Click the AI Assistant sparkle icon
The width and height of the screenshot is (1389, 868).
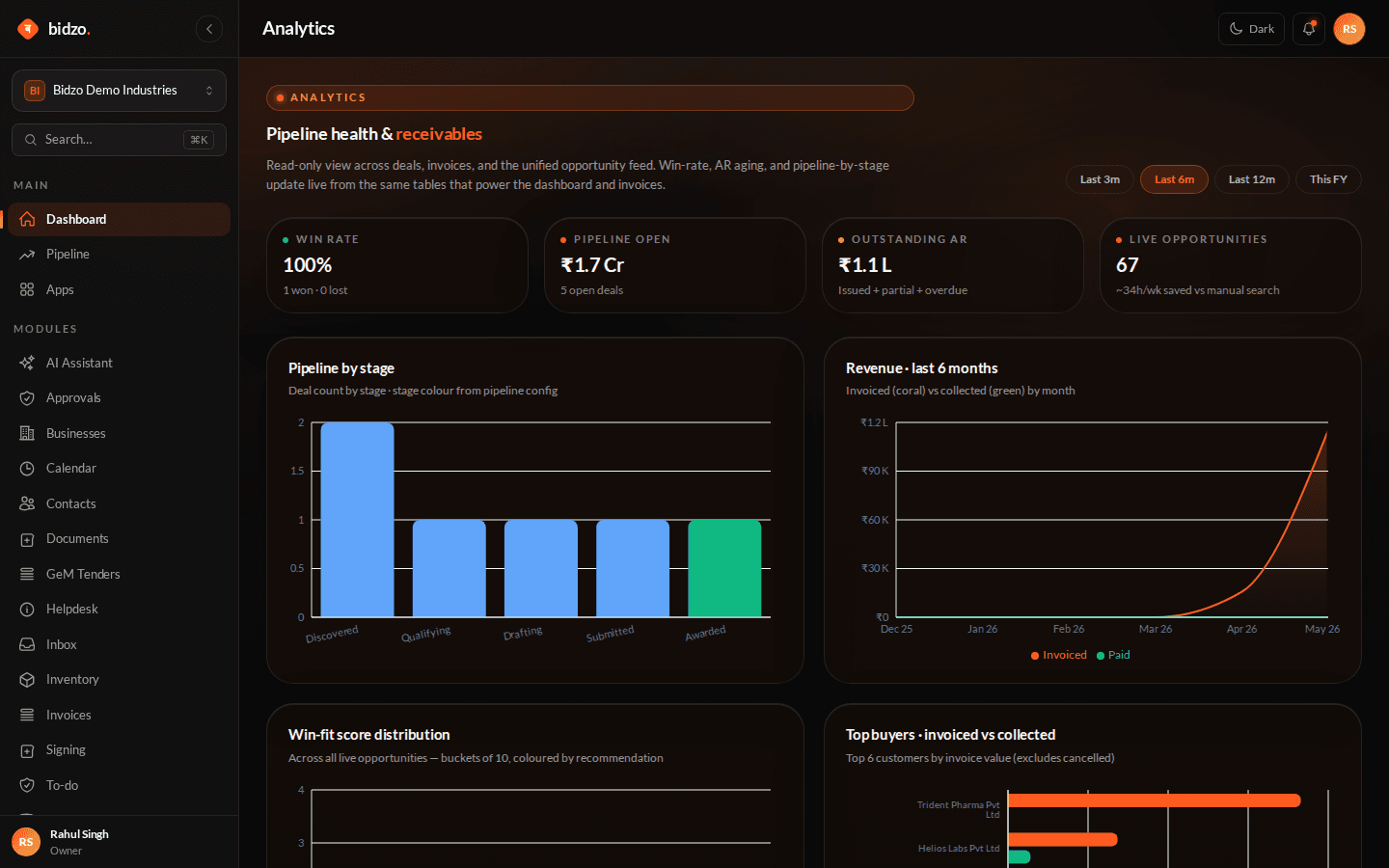tap(27, 363)
